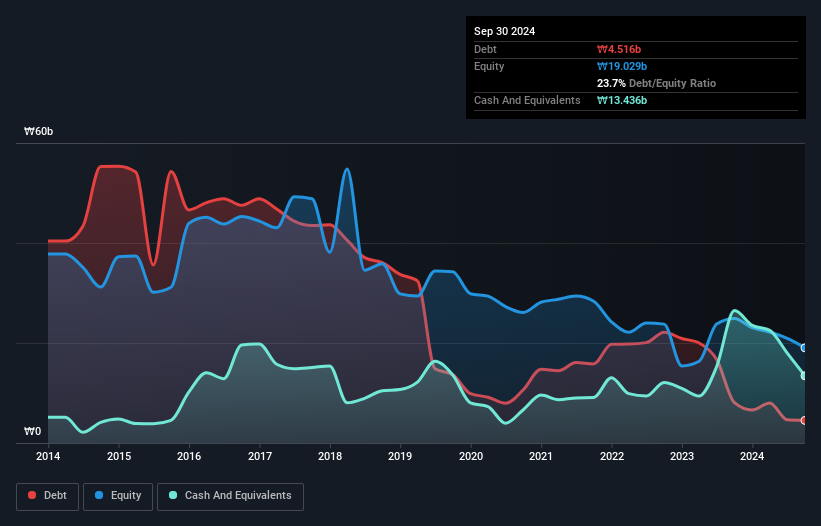The image size is (821, 526).
Task: Click tooltip Cash And Equivalents row label
Action: [x=527, y=100]
